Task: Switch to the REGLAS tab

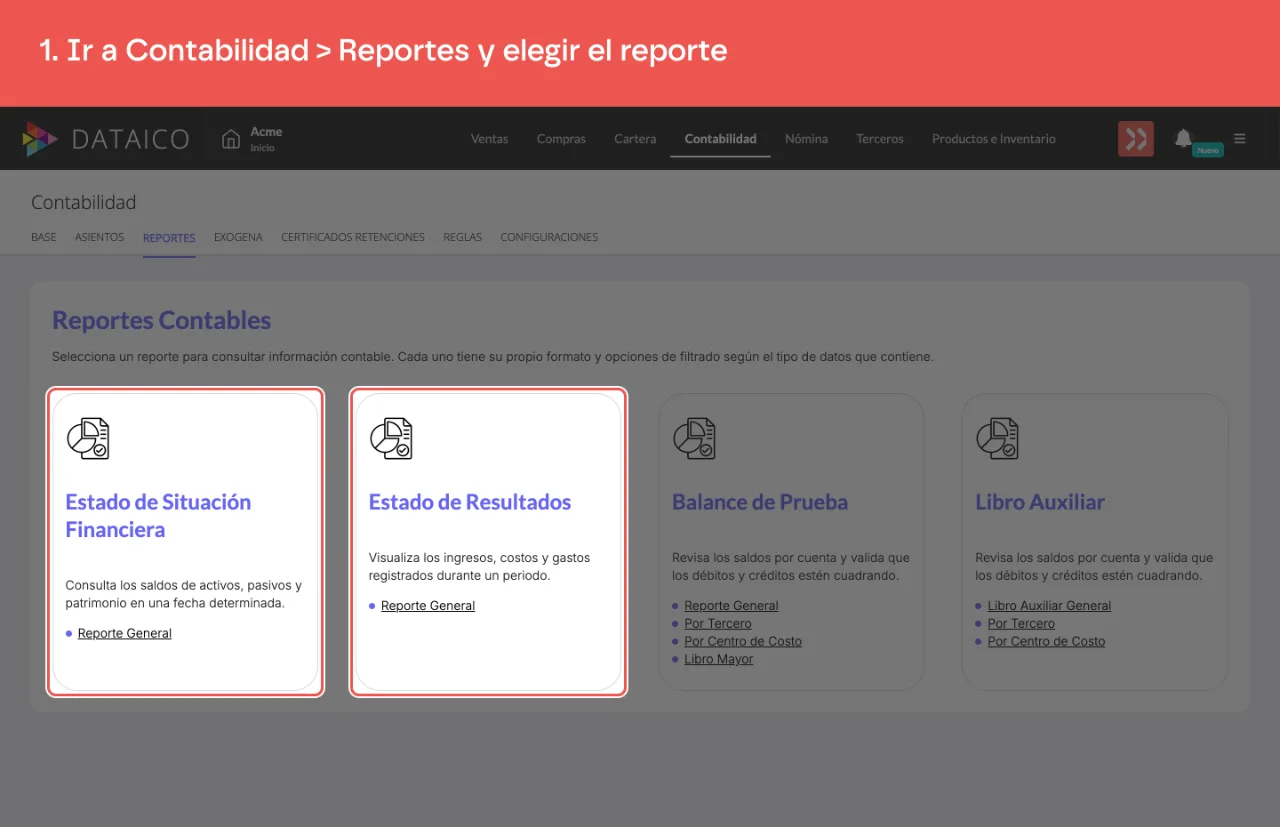Action: [463, 238]
